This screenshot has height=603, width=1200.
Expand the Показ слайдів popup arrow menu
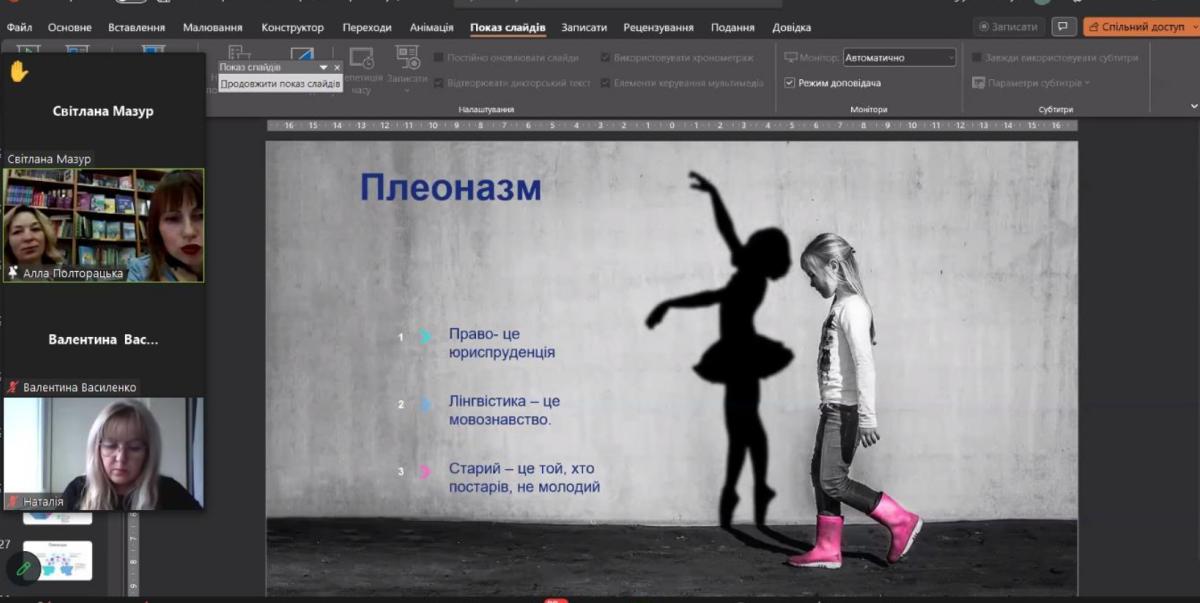tap(323, 67)
